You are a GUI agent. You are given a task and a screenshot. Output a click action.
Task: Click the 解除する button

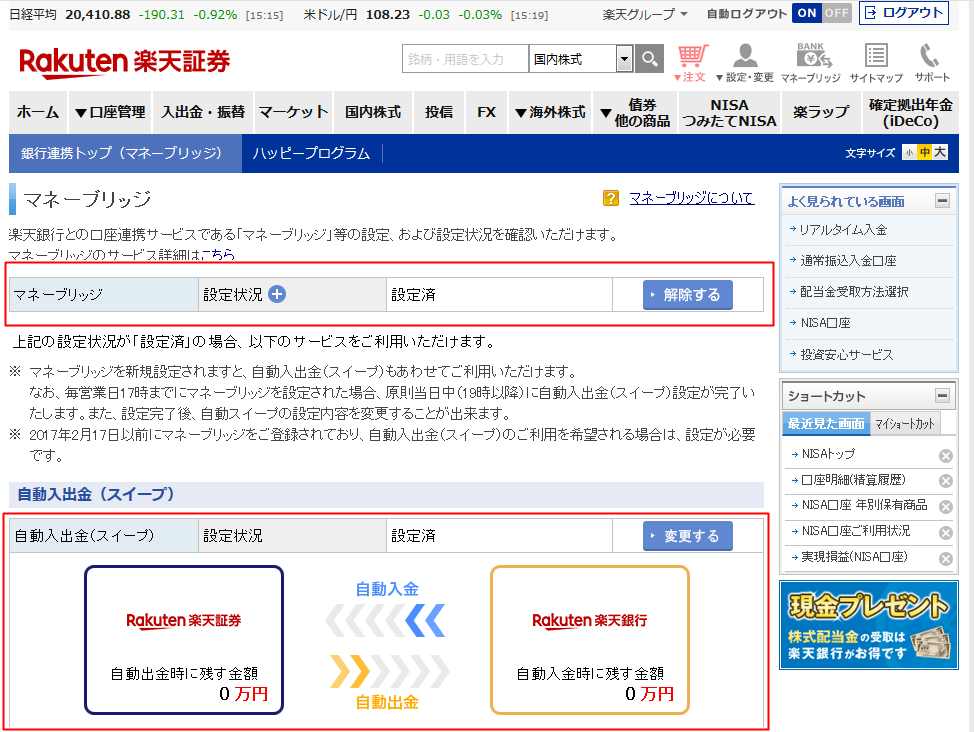(688, 295)
